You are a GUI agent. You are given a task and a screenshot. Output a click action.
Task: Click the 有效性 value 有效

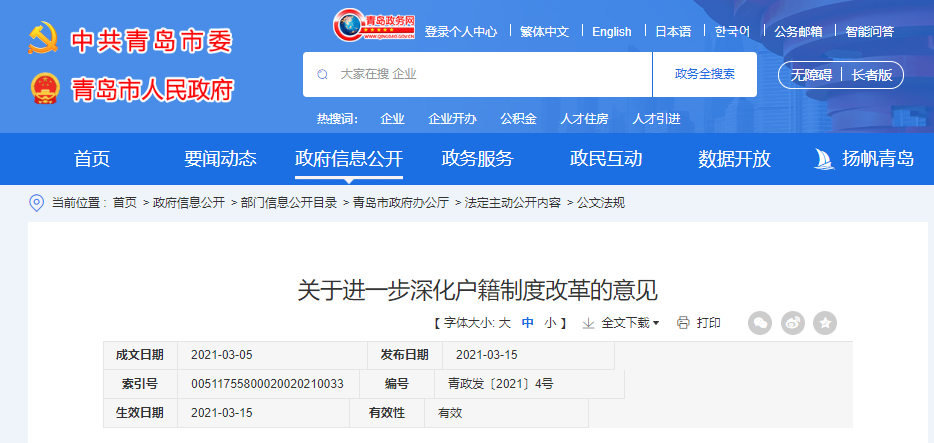[x=450, y=413]
